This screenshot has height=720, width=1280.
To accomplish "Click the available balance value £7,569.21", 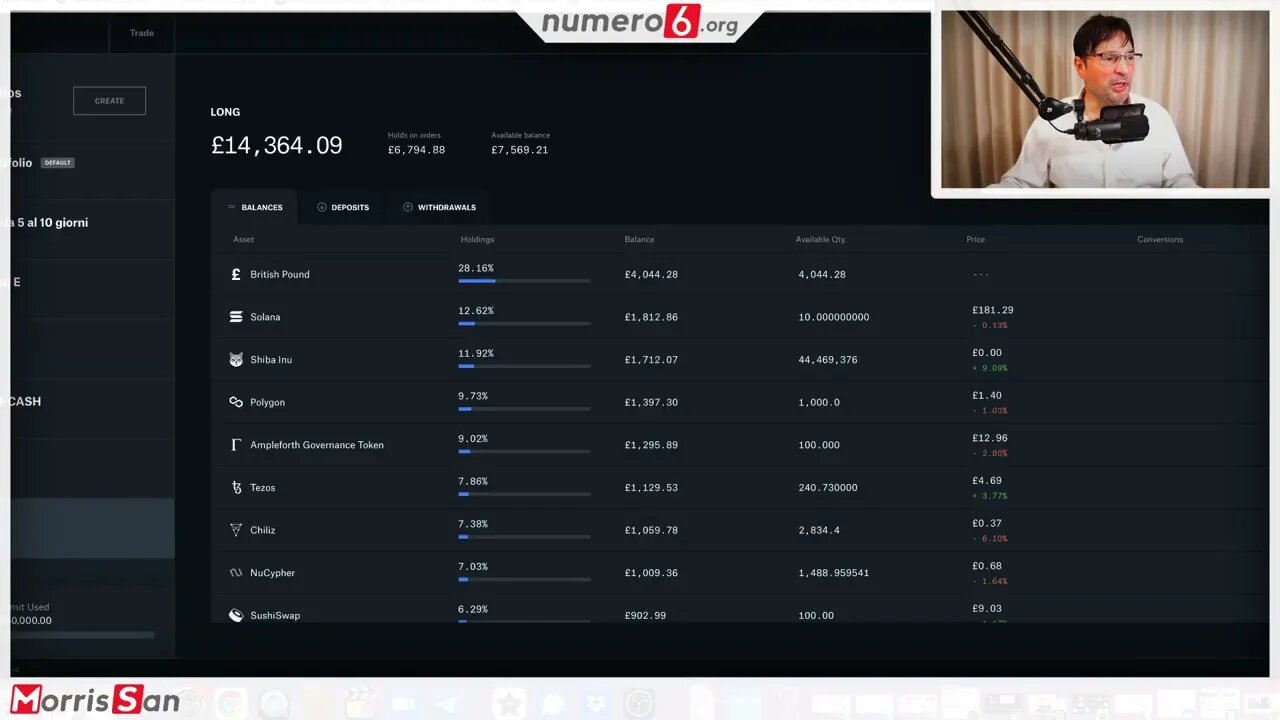I will tap(519, 150).
